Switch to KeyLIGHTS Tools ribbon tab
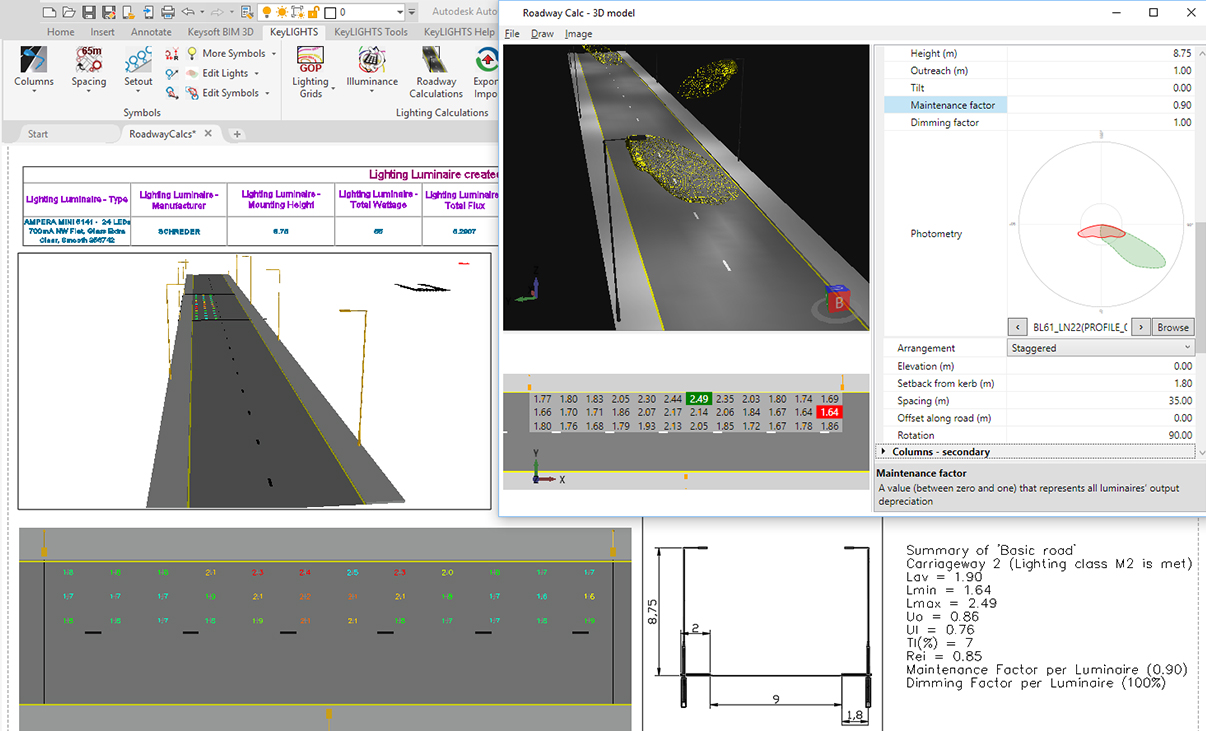The width and height of the screenshot is (1206, 731). pos(371,31)
